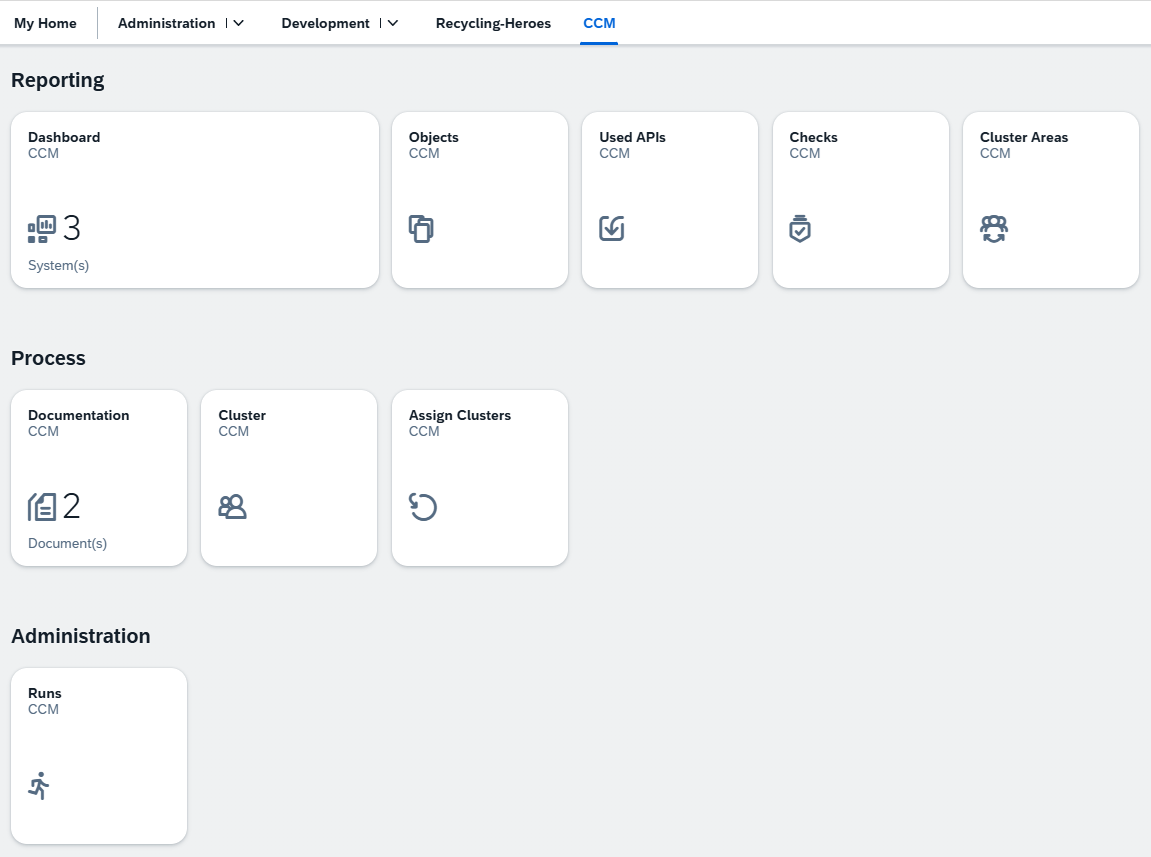1151x857 pixels.
Task: Click the Documentation count 2
Action: (71, 506)
